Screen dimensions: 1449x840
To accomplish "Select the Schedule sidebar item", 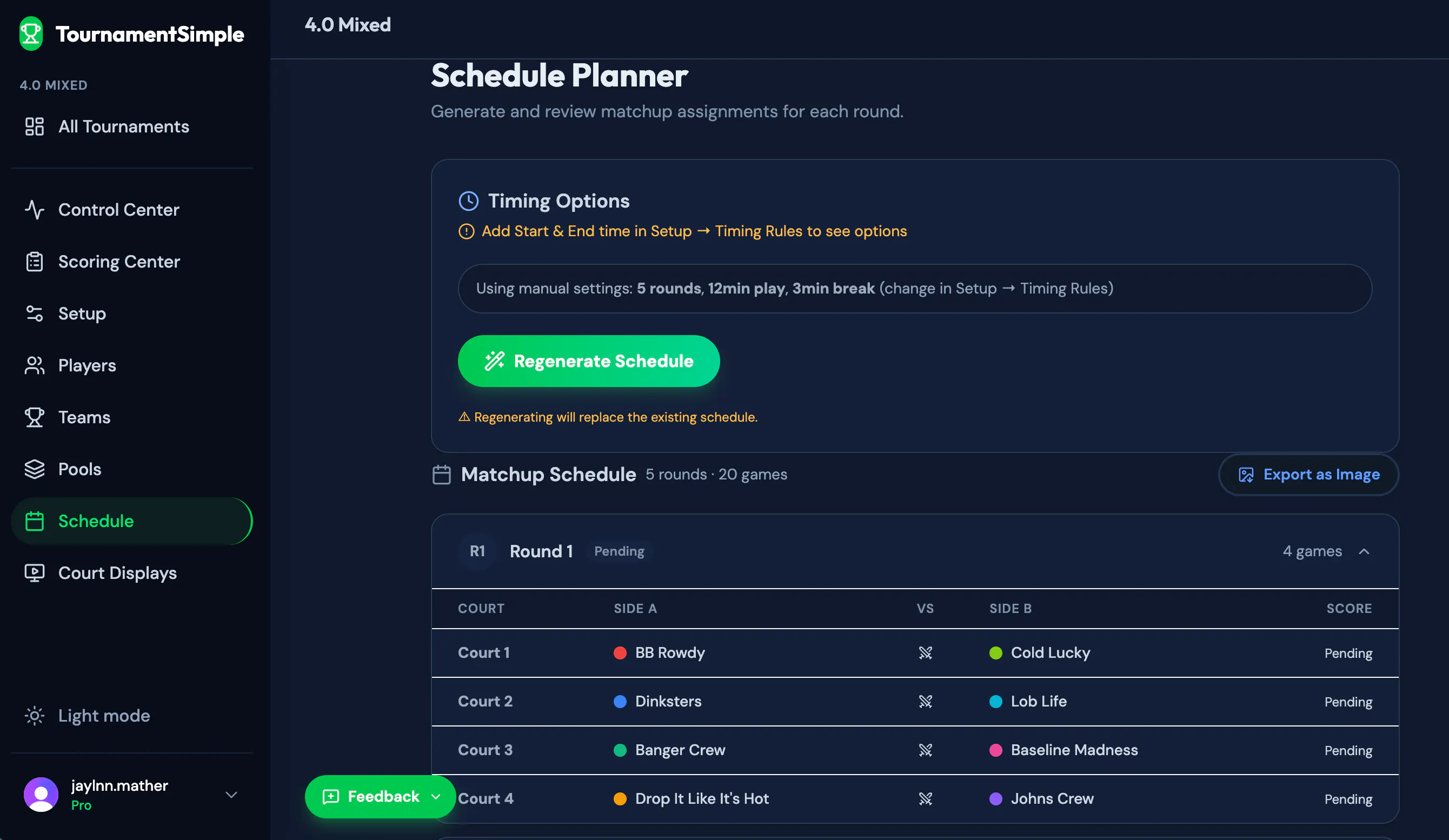I will tap(132, 521).
